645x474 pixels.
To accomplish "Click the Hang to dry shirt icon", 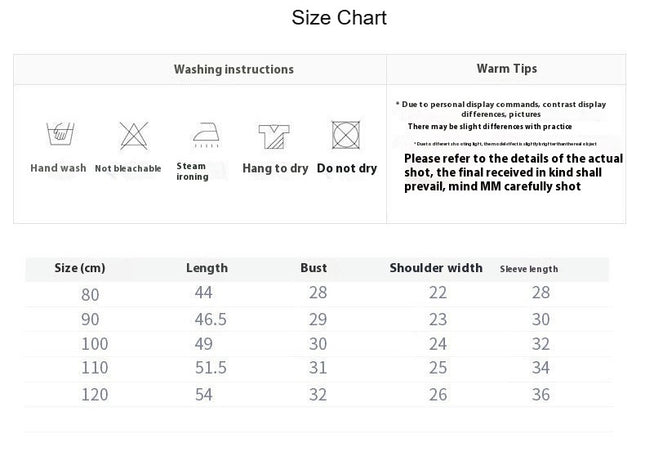I will (x=274, y=136).
